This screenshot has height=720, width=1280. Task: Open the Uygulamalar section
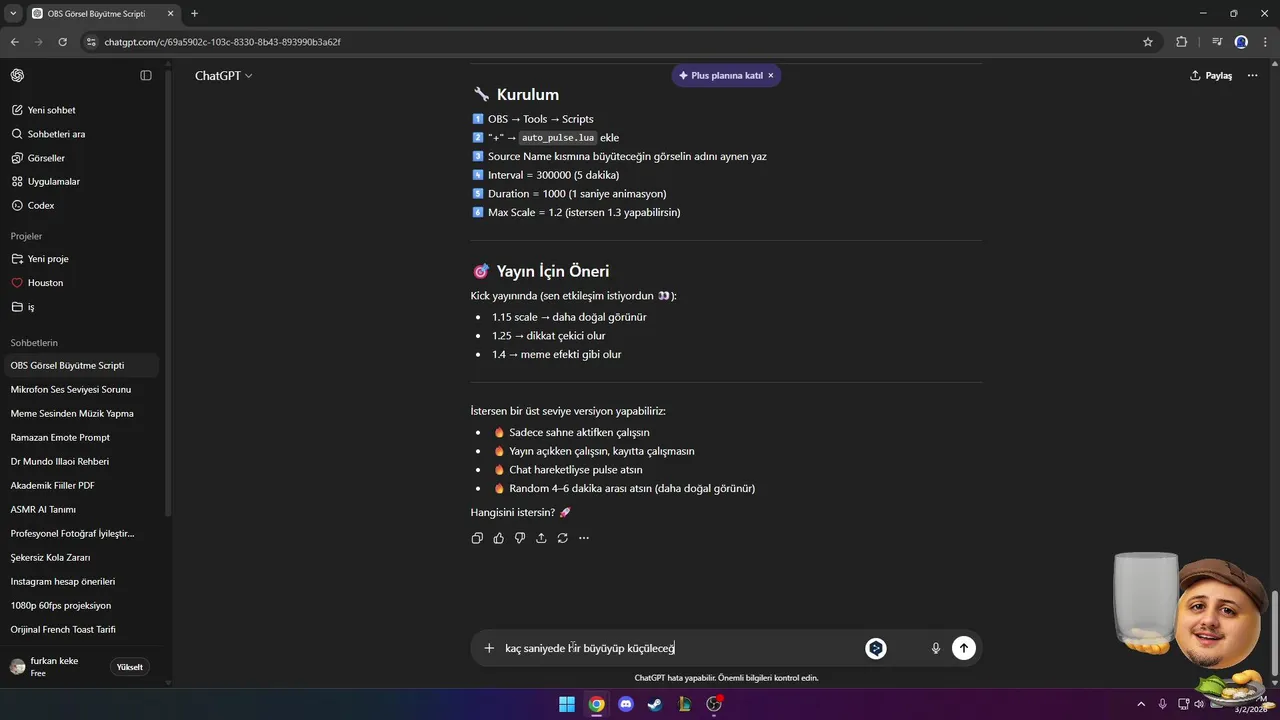(x=80, y=182)
